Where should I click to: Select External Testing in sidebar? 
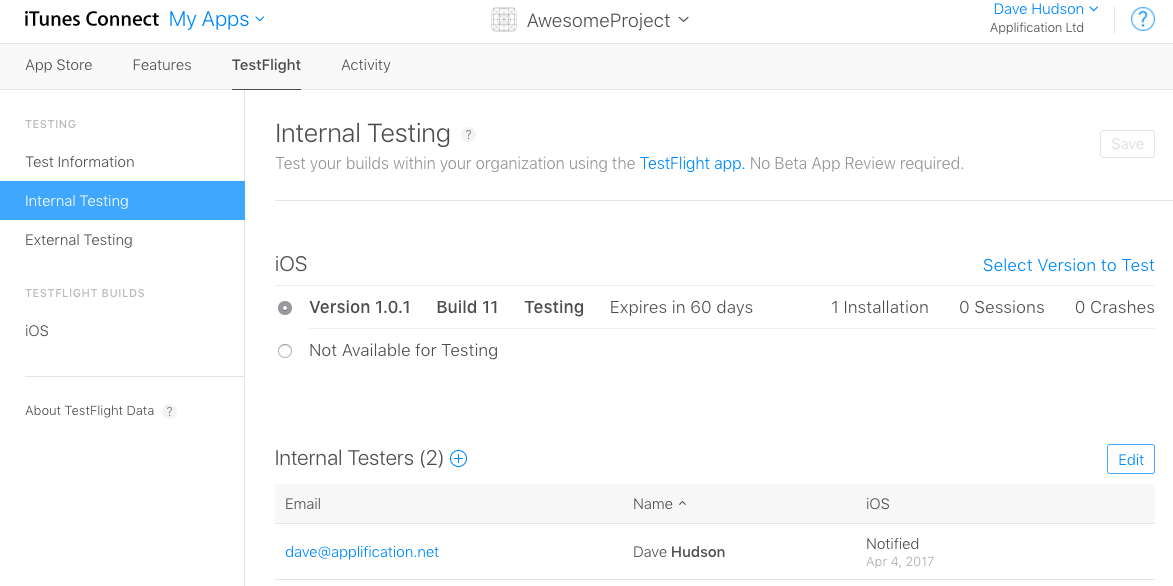[x=79, y=240]
